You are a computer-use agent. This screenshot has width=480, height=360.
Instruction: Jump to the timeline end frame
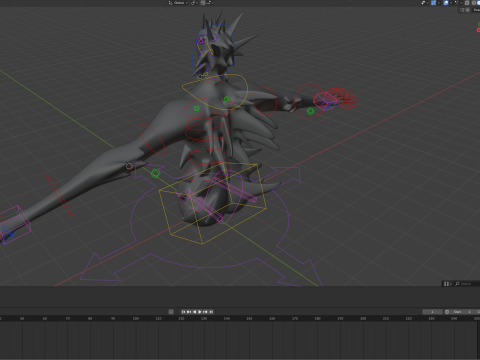211,312
